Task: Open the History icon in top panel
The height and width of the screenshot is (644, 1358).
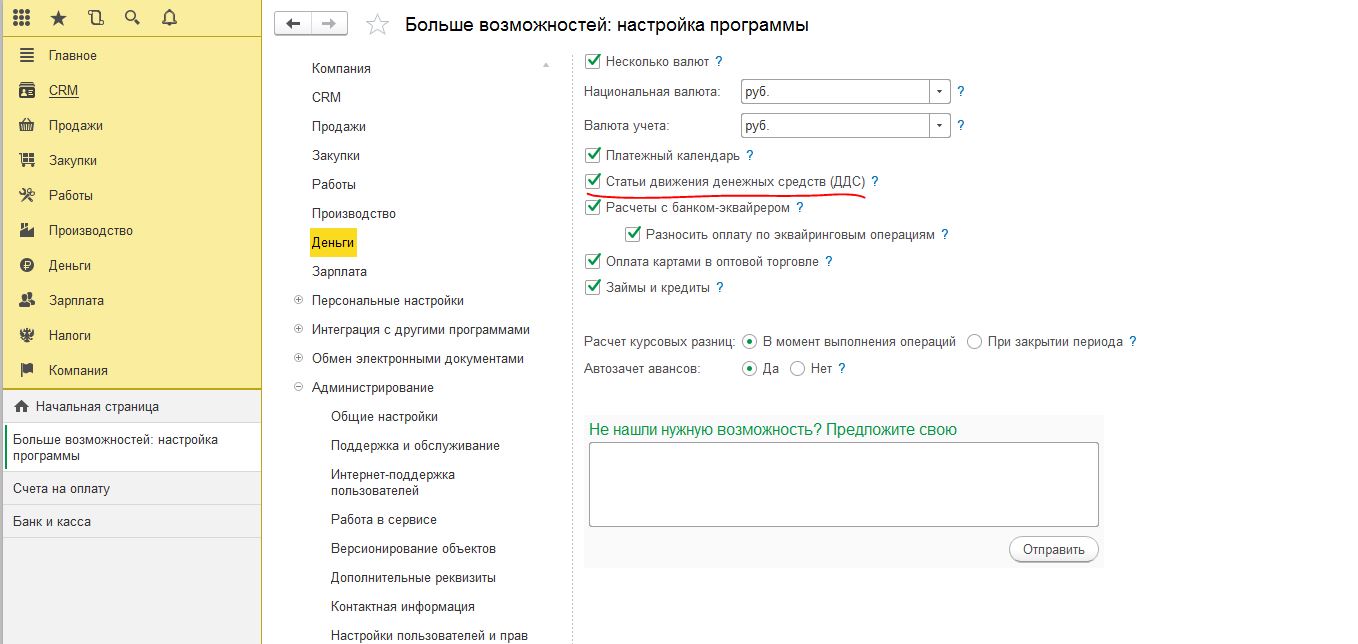Action: pyautogui.click(x=95, y=17)
